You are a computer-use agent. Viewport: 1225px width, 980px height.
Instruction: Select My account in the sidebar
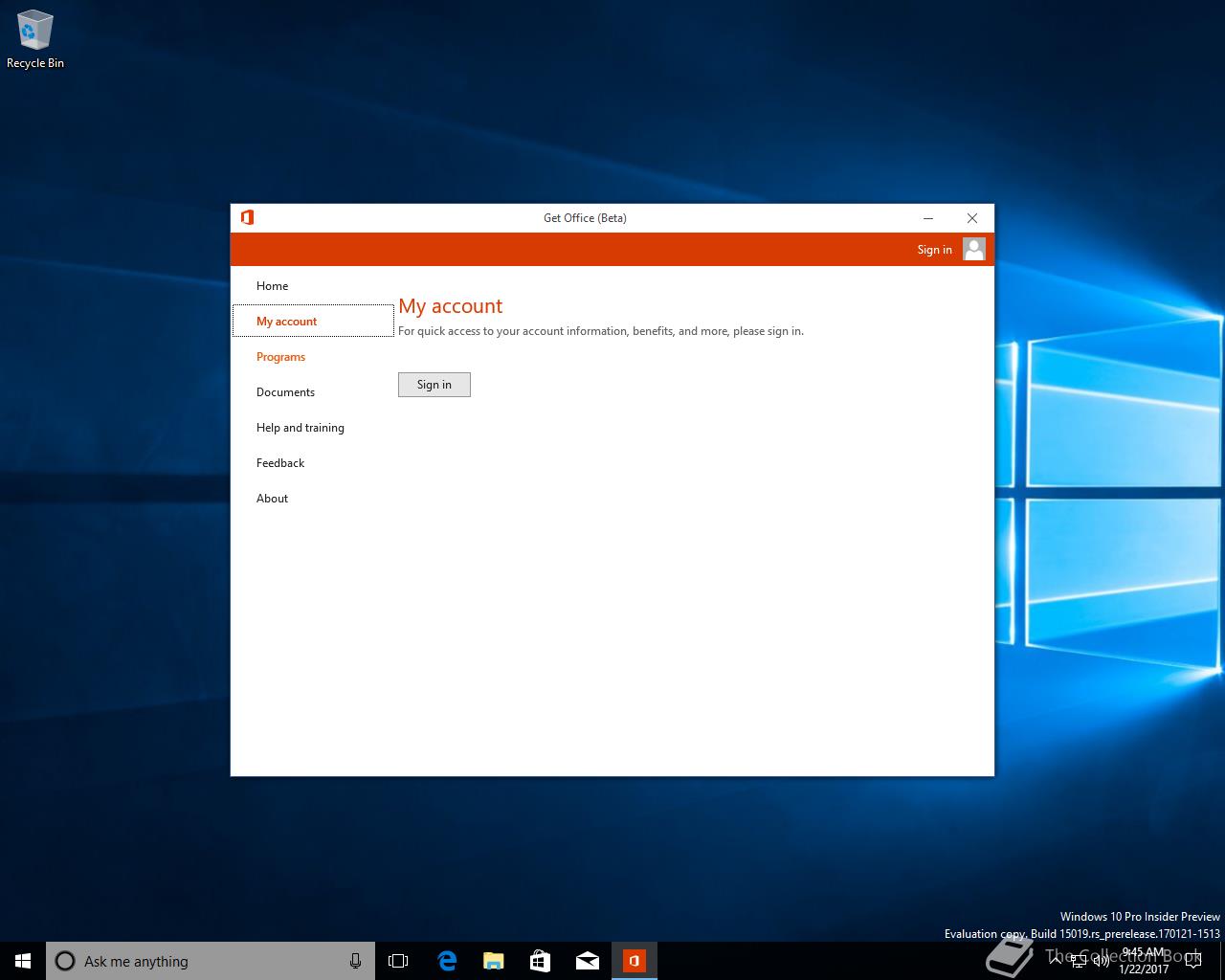313,321
